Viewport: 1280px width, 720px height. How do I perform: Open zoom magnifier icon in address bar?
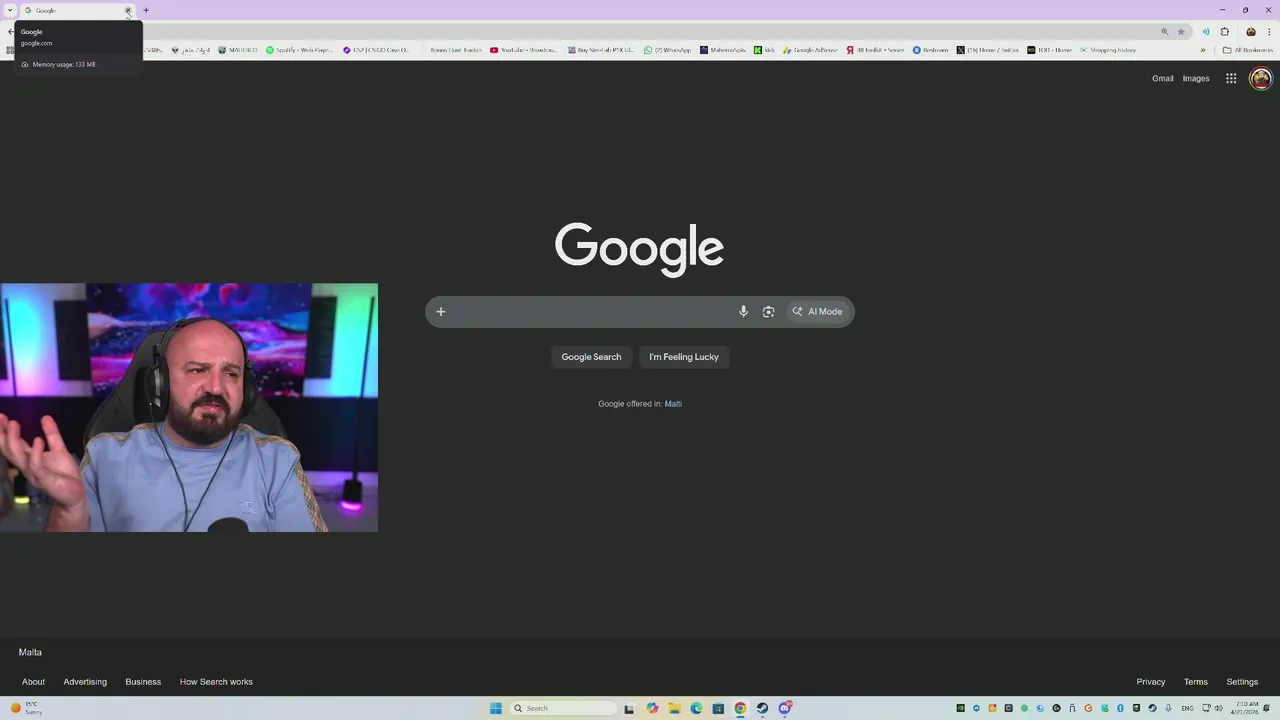1164,32
